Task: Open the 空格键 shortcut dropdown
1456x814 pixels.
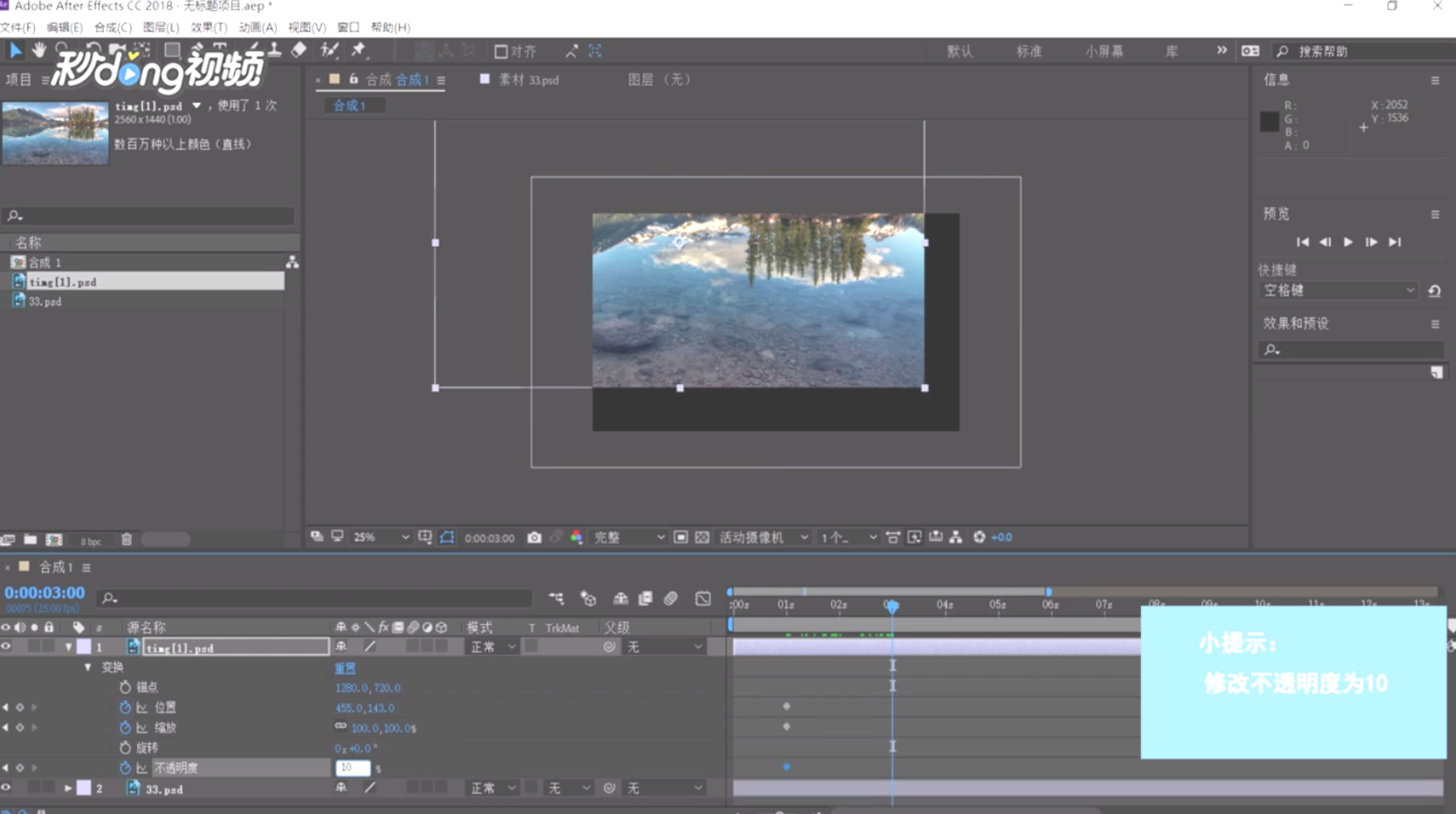Action: click(1337, 291)
